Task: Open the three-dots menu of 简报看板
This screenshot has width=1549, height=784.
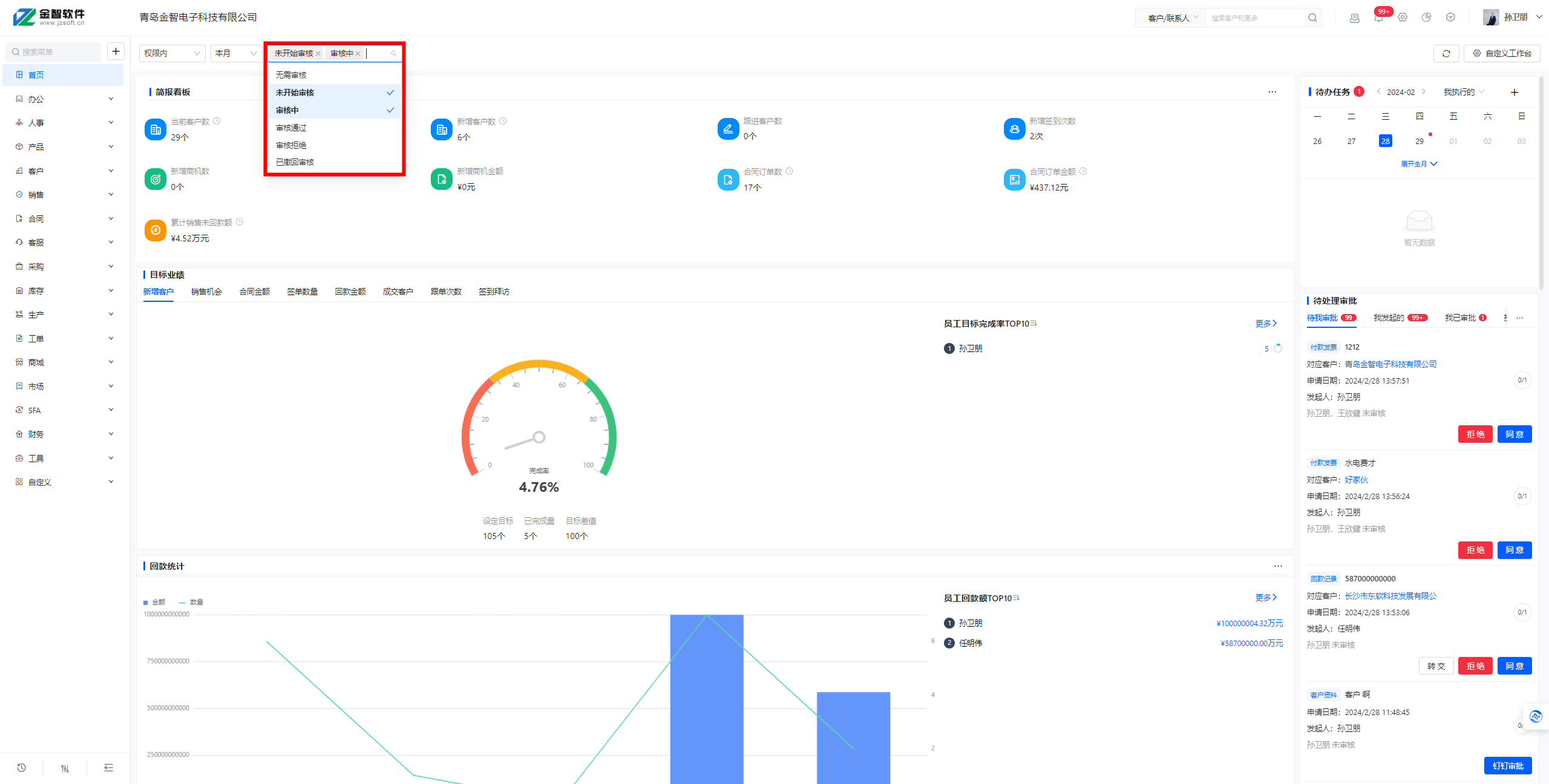Action: [x=1272, y=92]
